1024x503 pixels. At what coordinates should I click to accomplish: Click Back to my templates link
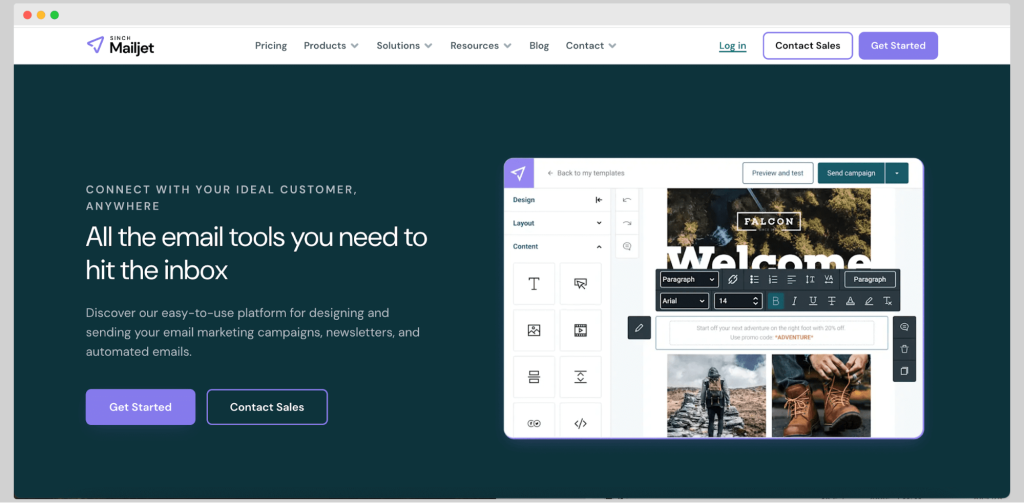[586, 173]
